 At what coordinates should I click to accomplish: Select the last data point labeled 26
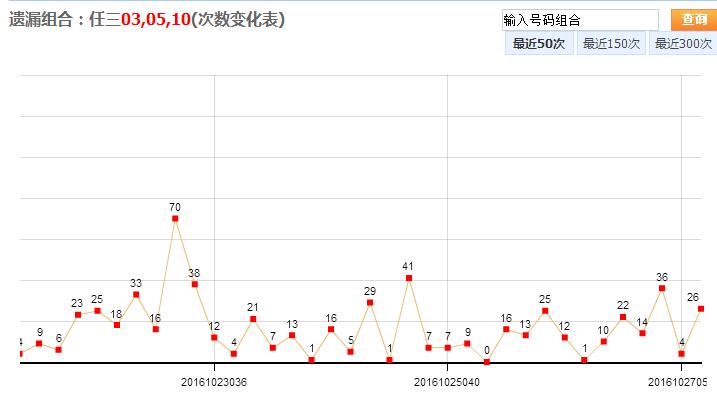pos(701,309)
